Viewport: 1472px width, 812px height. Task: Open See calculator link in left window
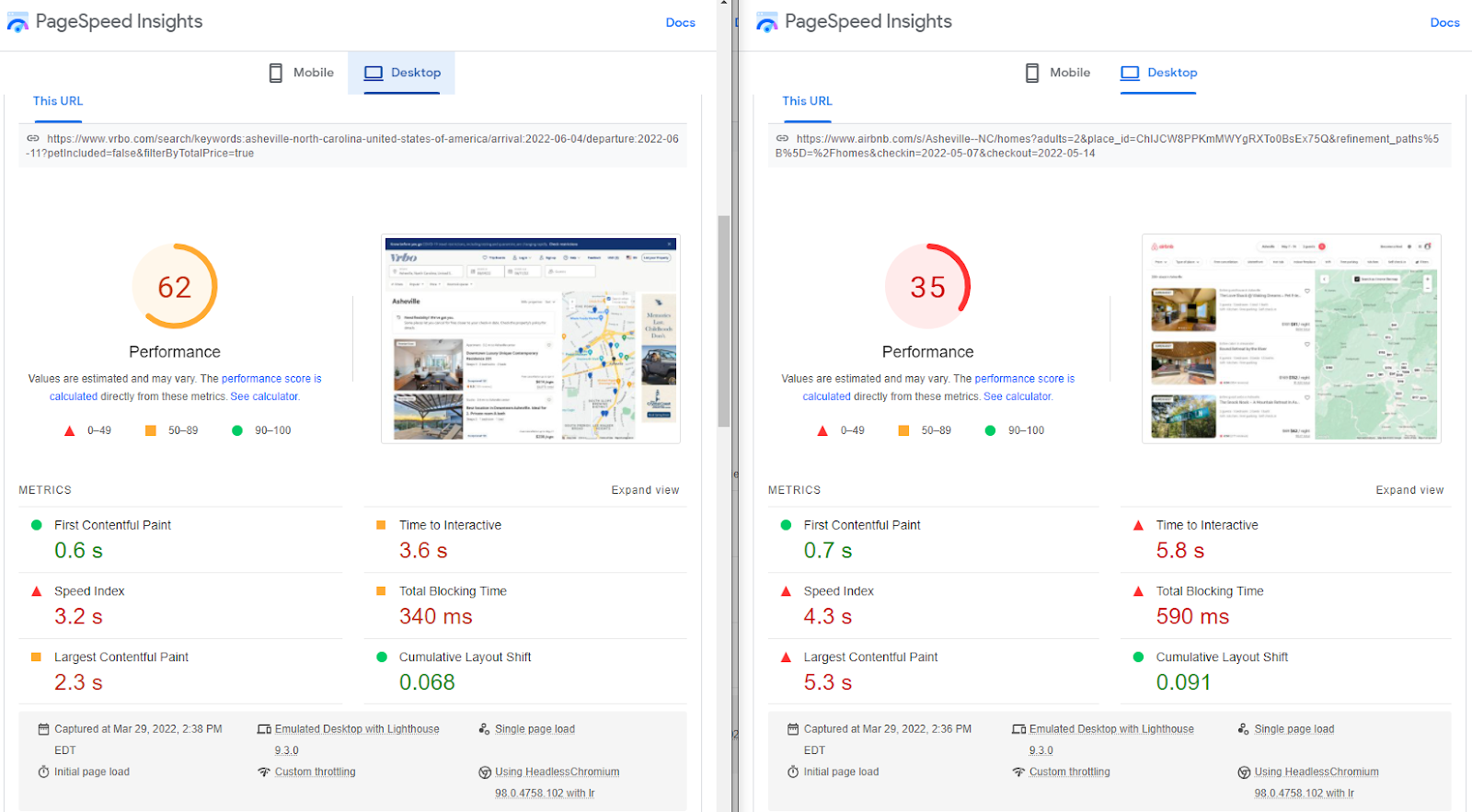[x=264, y=397]
